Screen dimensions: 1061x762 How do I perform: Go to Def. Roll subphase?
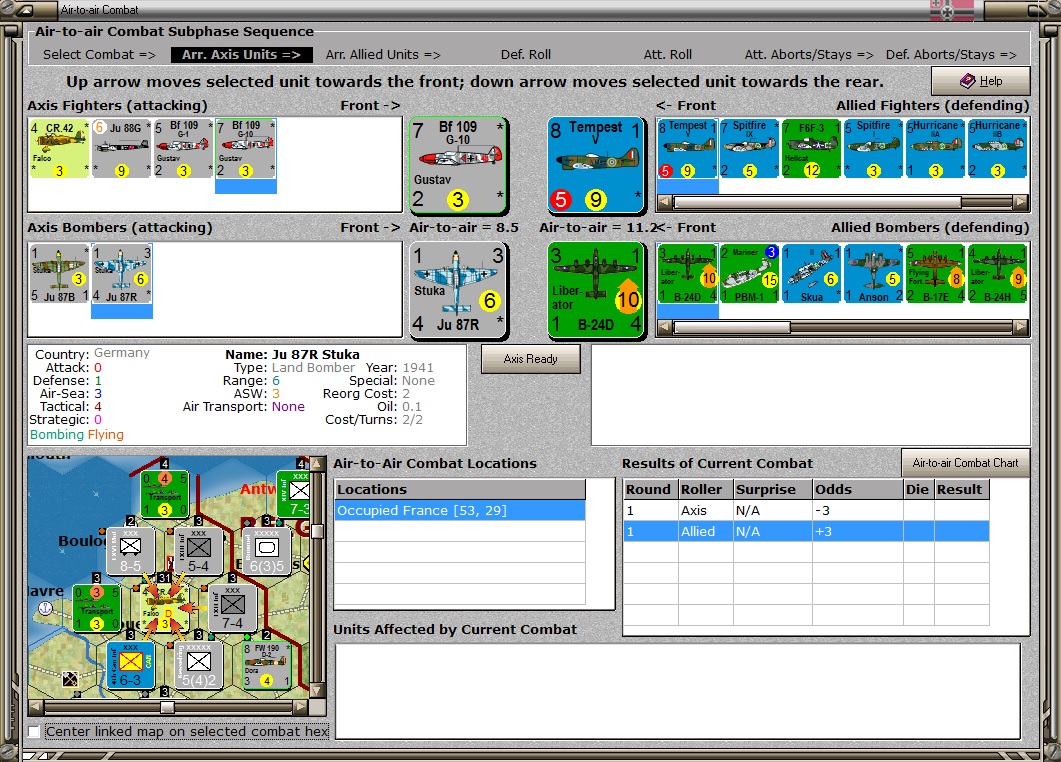tap(526, 55)
